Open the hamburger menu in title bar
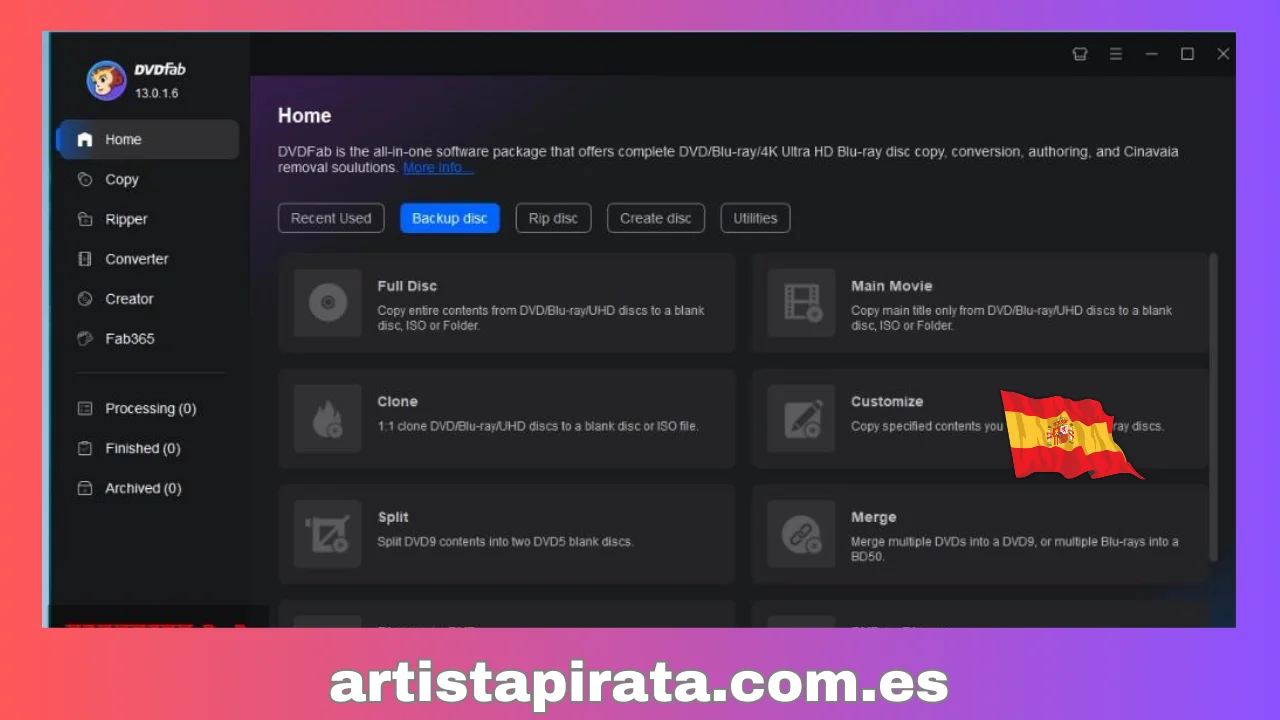 coord(1116,54)
